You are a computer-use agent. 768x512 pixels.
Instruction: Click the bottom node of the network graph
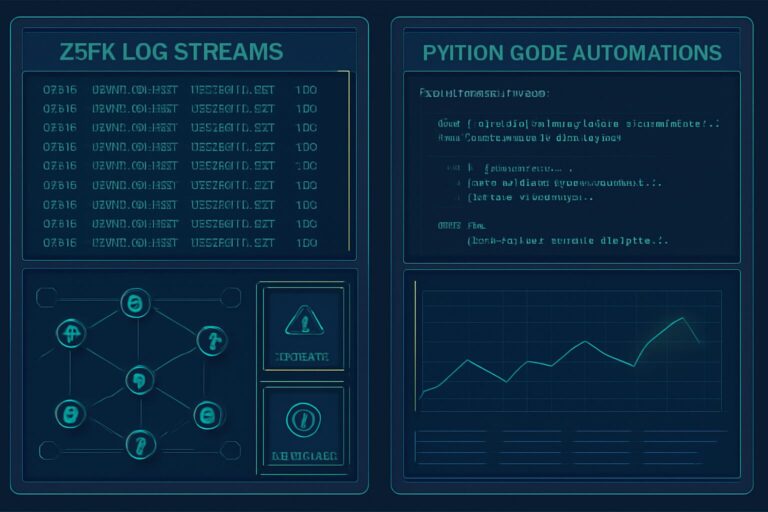[x=141, y=445]
